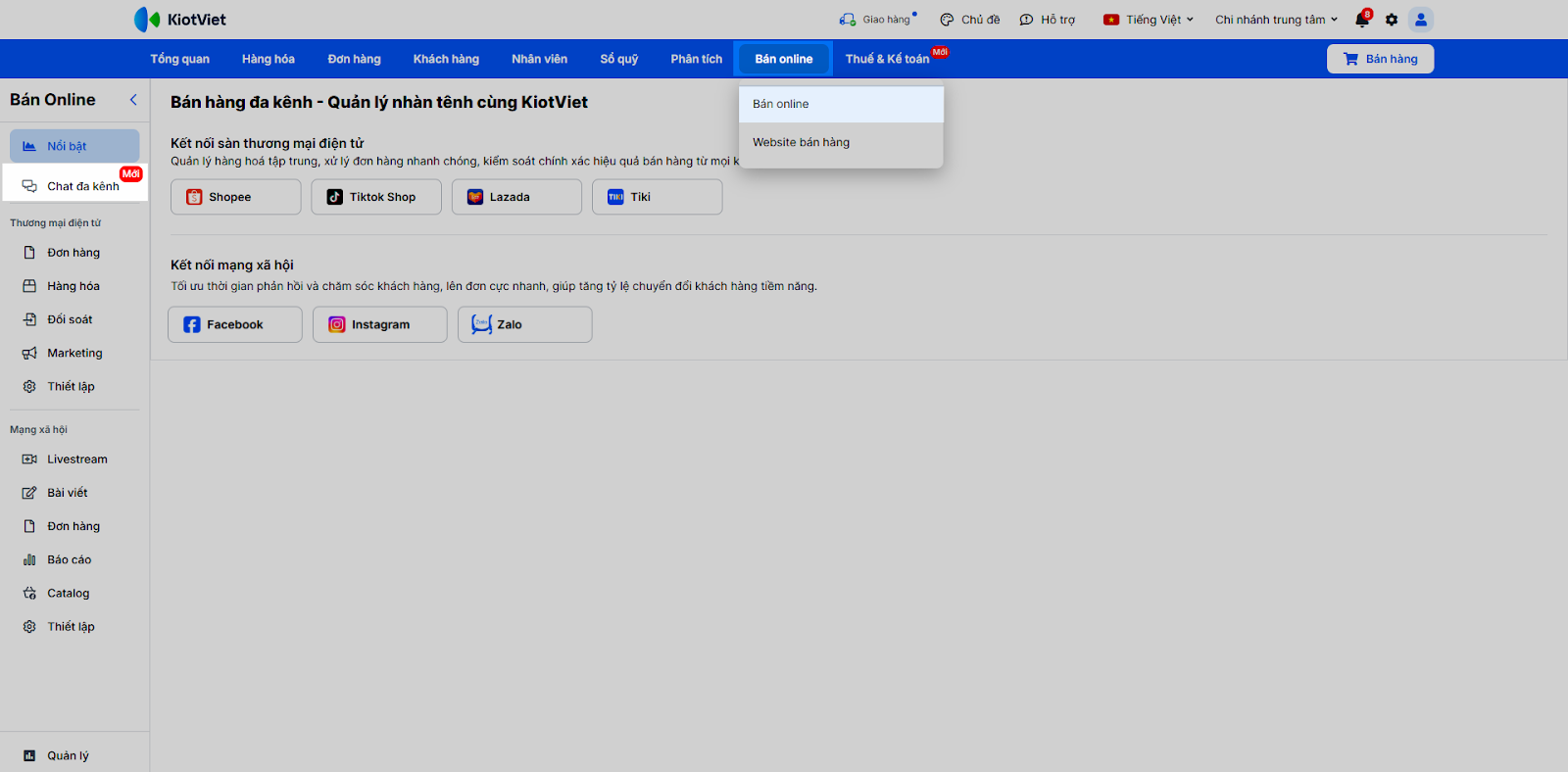Select Bán online from the dropdown menu

tap(841, 104)
